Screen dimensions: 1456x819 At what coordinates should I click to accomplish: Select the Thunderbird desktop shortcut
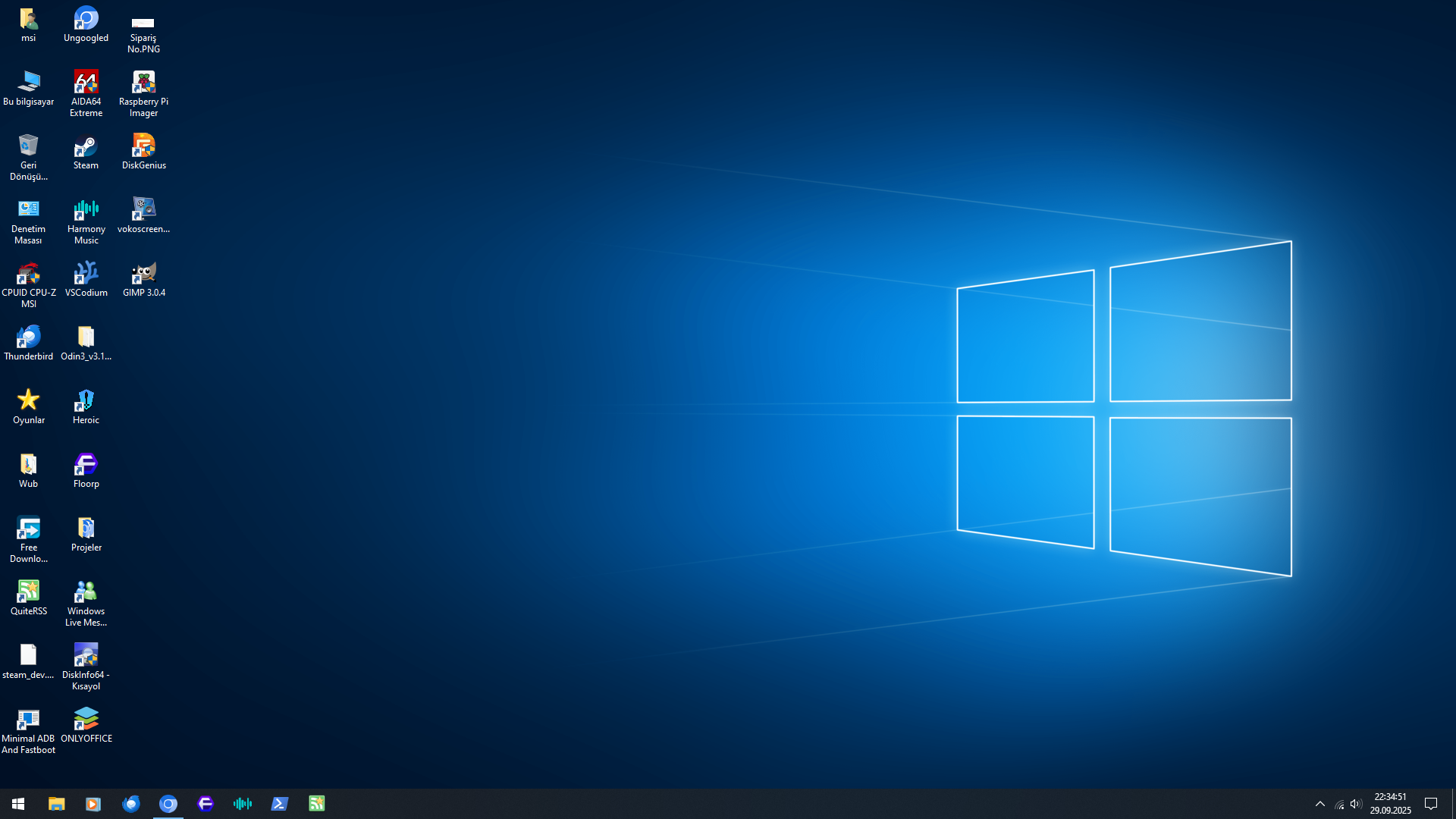click(28, 344)
